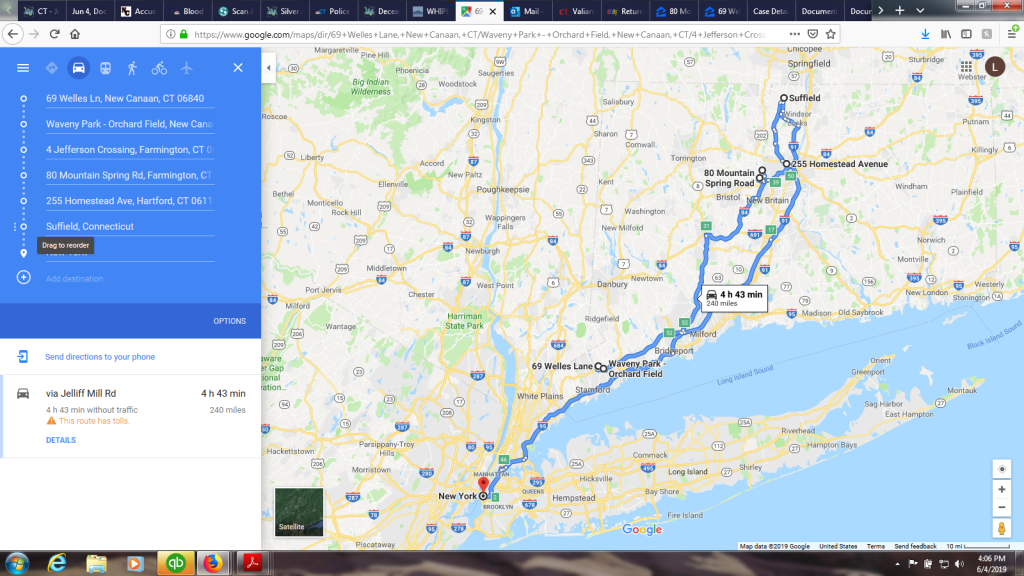Click the Add destination plus icon
Image resolution: width=1024 pixels, height=576 pixels.
coord(24,278)
